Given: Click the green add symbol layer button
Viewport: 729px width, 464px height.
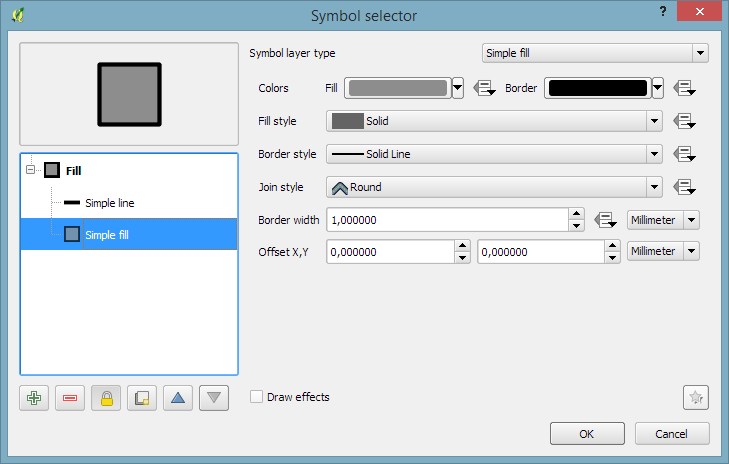Looking at the screenshot, I should click(35, 398).
